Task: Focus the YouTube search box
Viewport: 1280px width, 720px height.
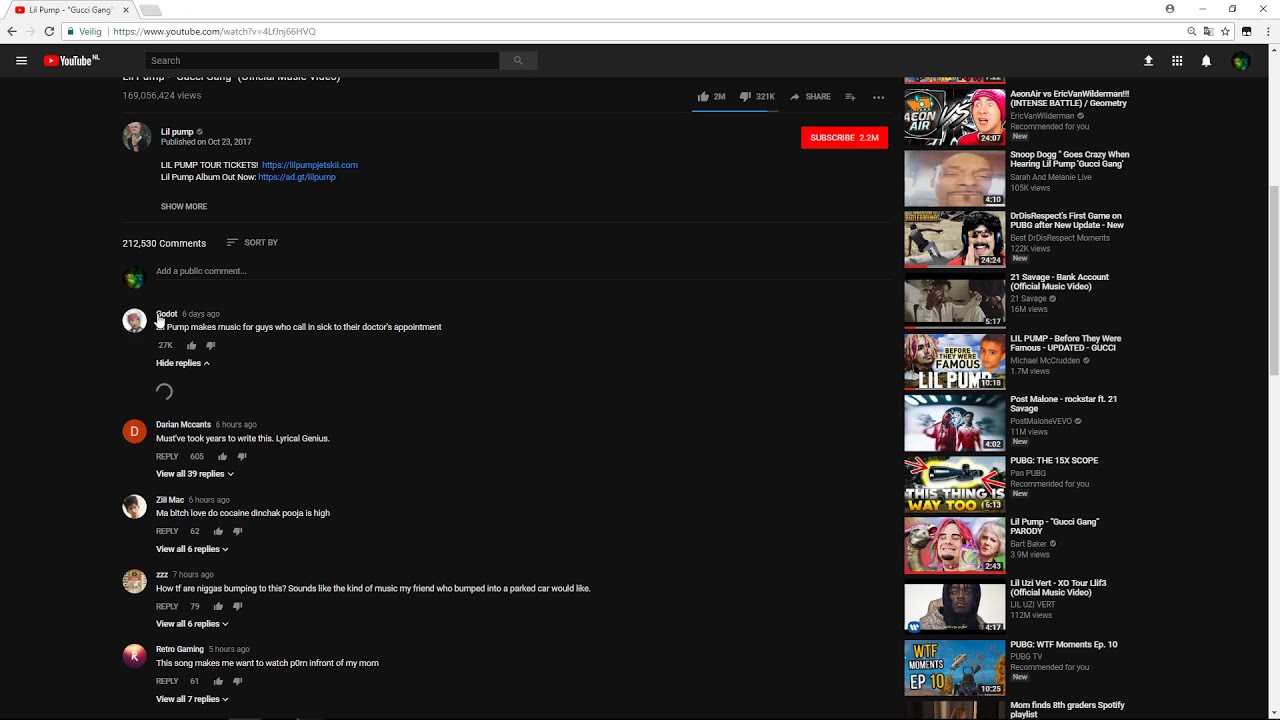Action: pos(322,61)
